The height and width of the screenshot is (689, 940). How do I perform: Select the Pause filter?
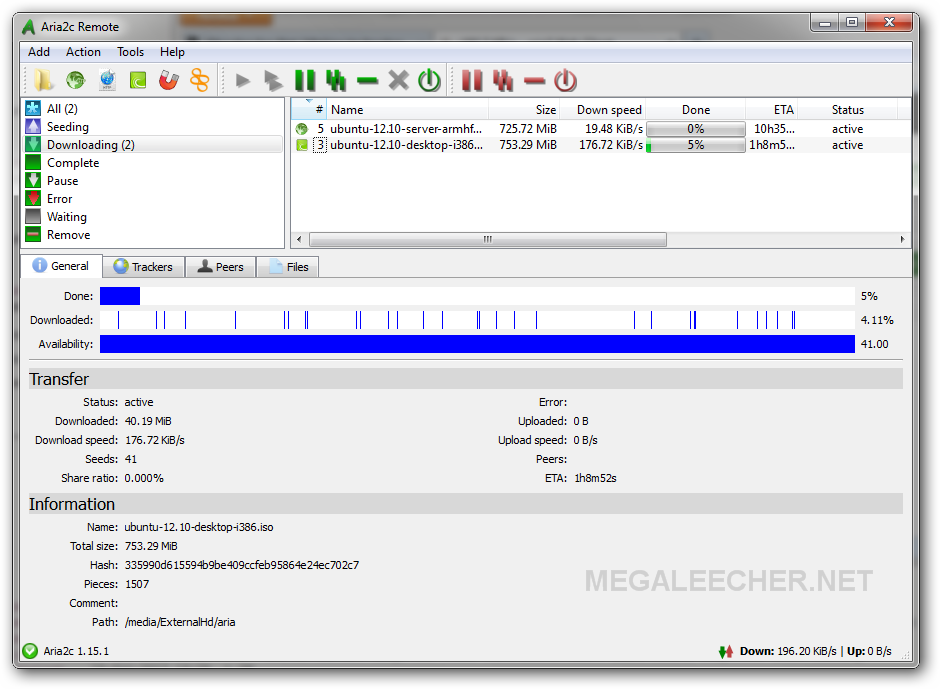pyautogui.click(x=152, y=180)
